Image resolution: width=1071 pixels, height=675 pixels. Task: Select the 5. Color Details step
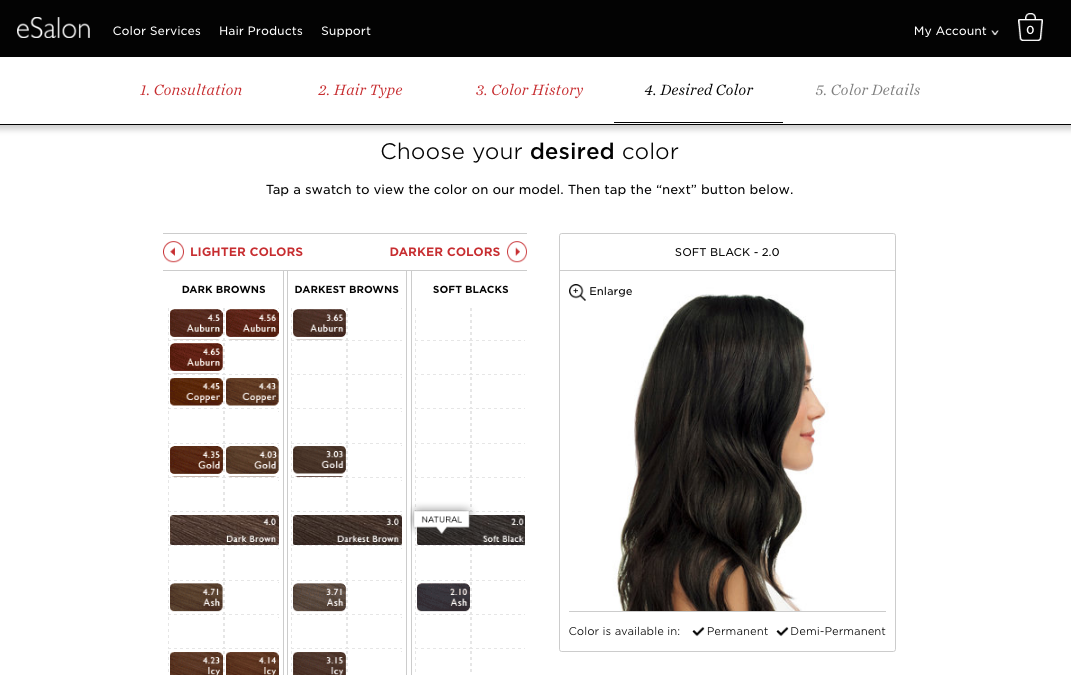click(x=867, y=90)
